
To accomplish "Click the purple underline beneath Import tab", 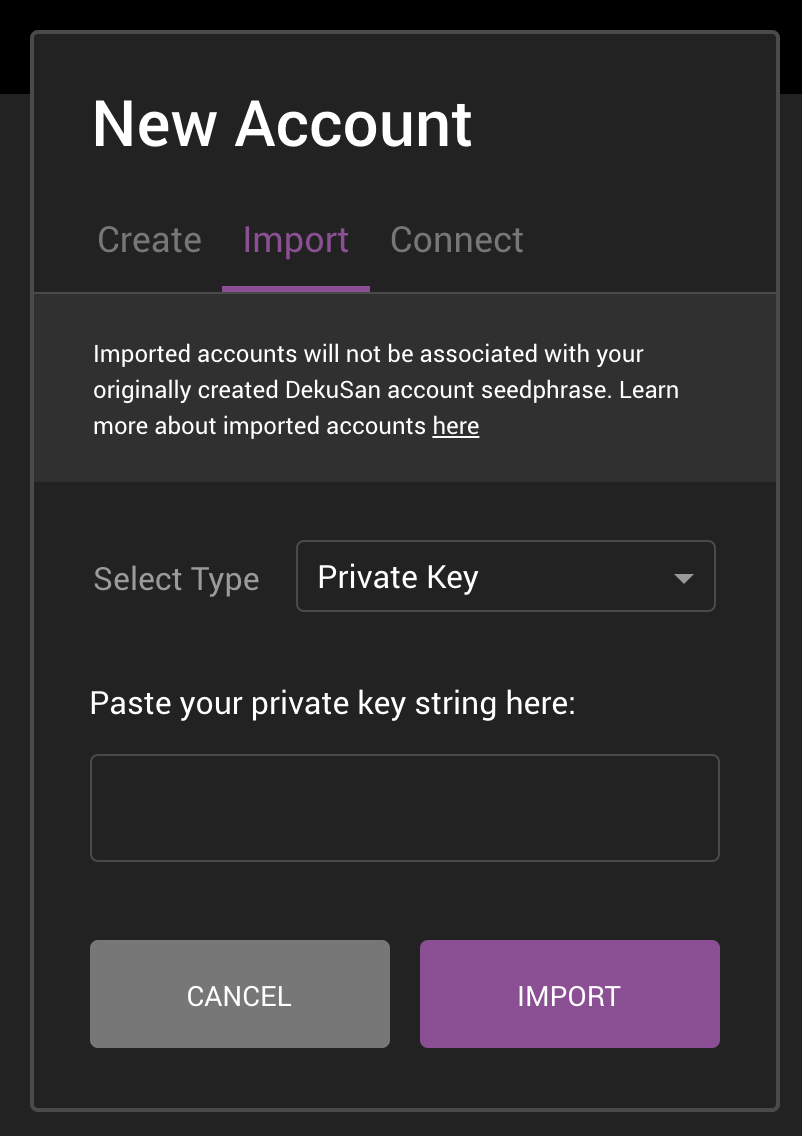I will tap(296, 289).
